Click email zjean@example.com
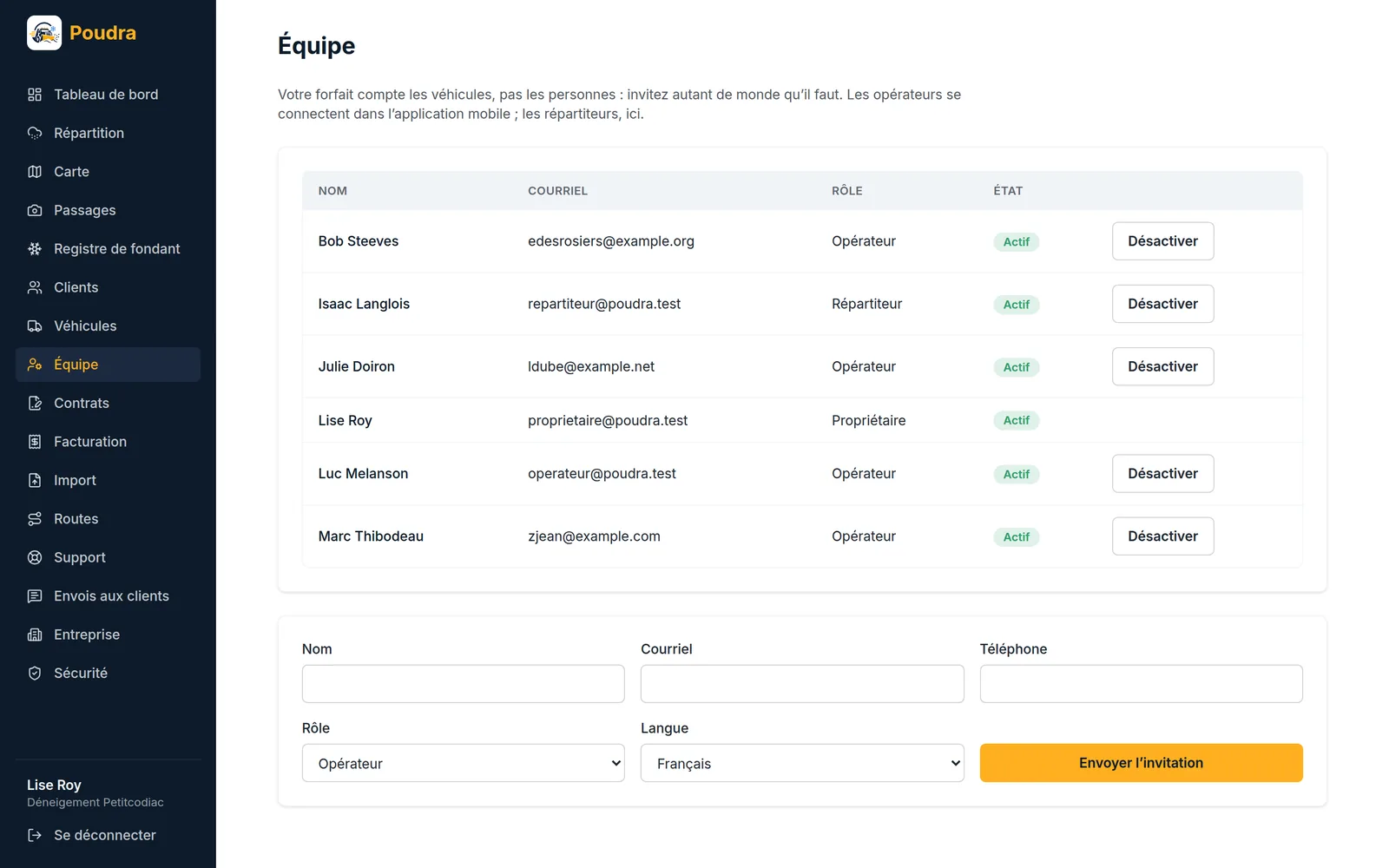The height and width of the screenshot is (868, 1389). pyautogui.click(x=594, y=536)
